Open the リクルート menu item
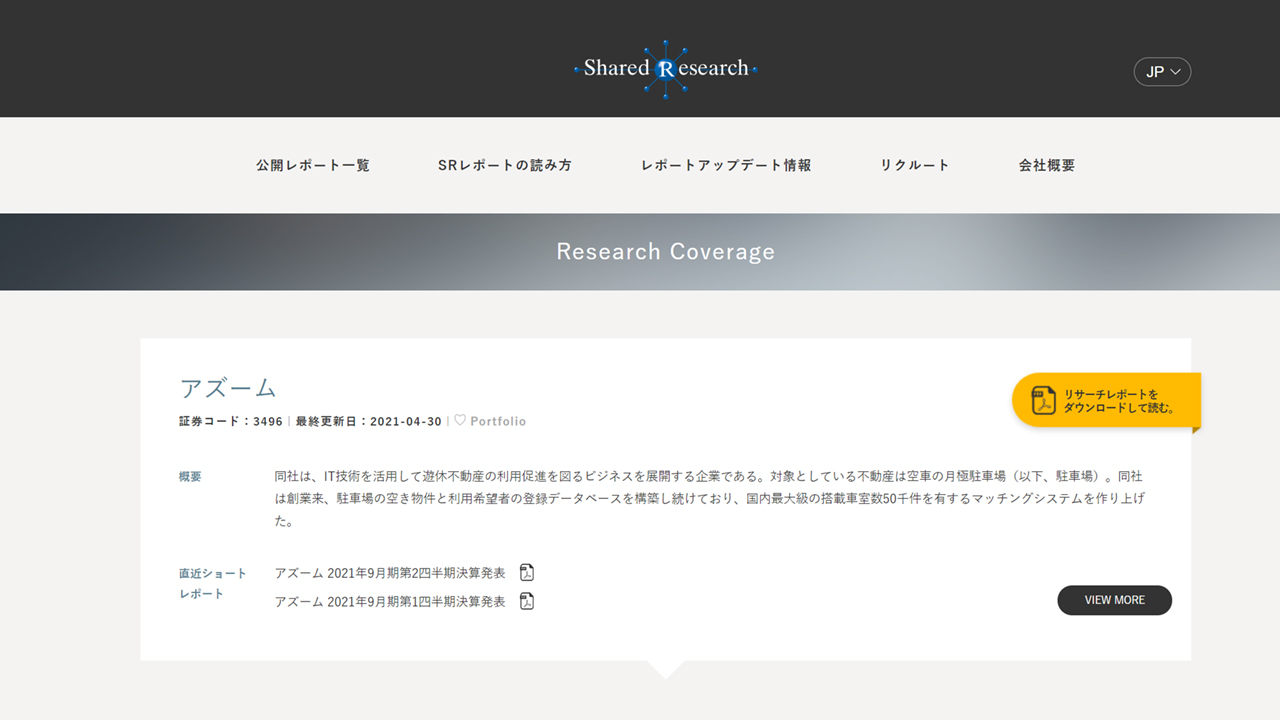Viewport: 1280px width, 720px height. coord(915,165)
